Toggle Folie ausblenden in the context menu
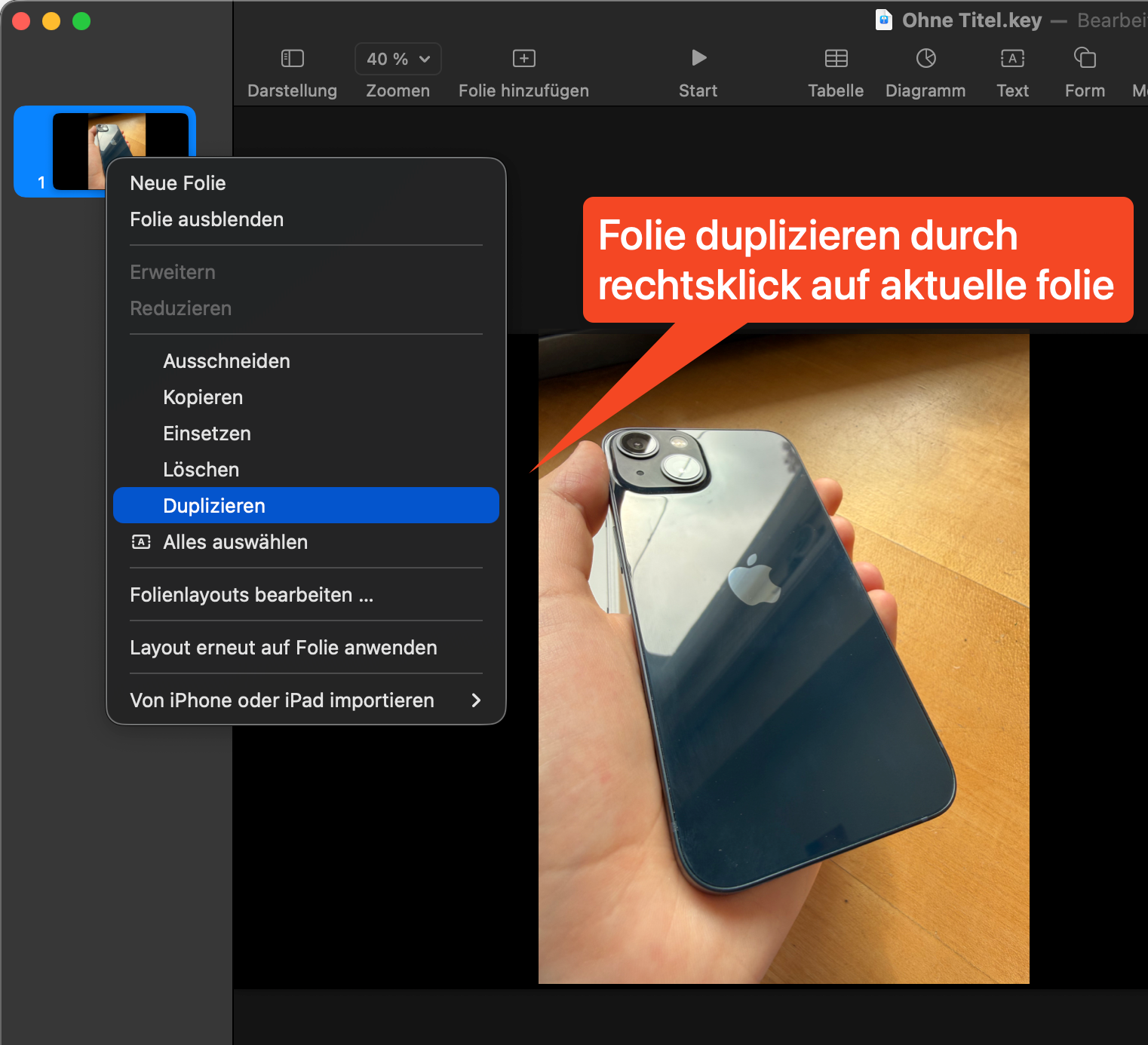 pyautogui.click(x=207, y=219)
